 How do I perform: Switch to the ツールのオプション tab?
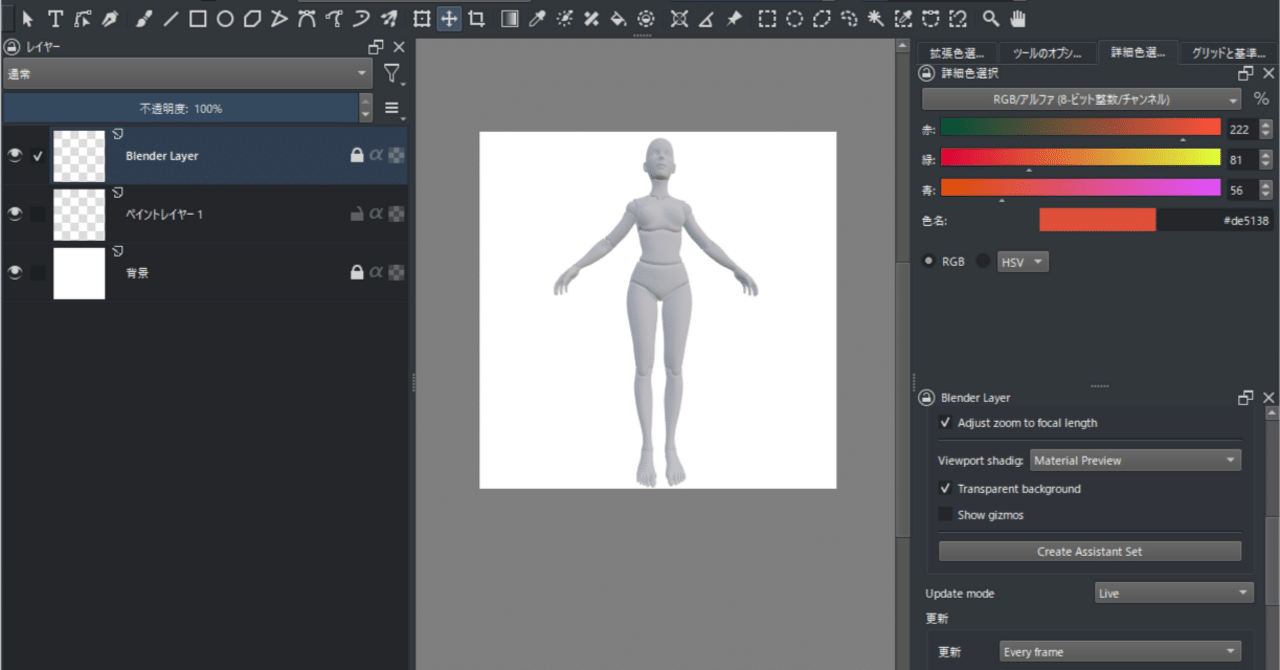1048,52
